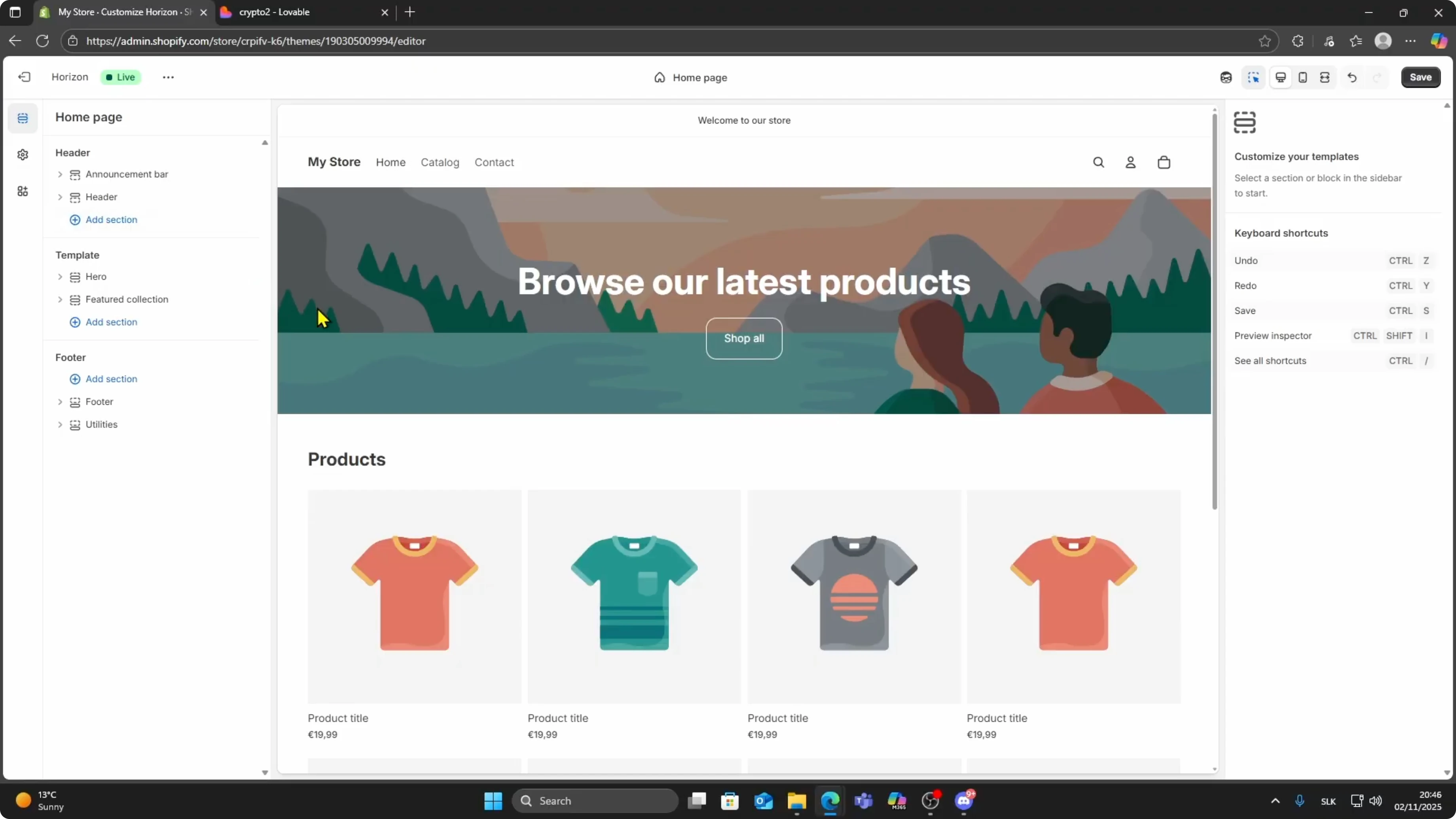
Task: Switch to crypto2 - Lovable browser tab
Action: pos(304,12)
